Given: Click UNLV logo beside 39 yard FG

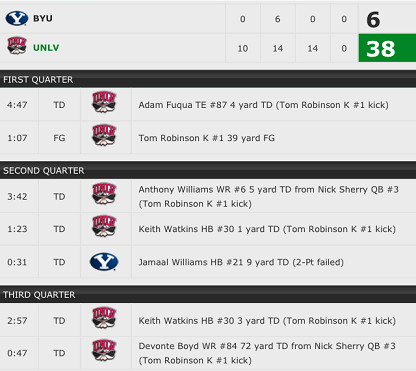Looking at the screenshot, I should click(104, 135).
